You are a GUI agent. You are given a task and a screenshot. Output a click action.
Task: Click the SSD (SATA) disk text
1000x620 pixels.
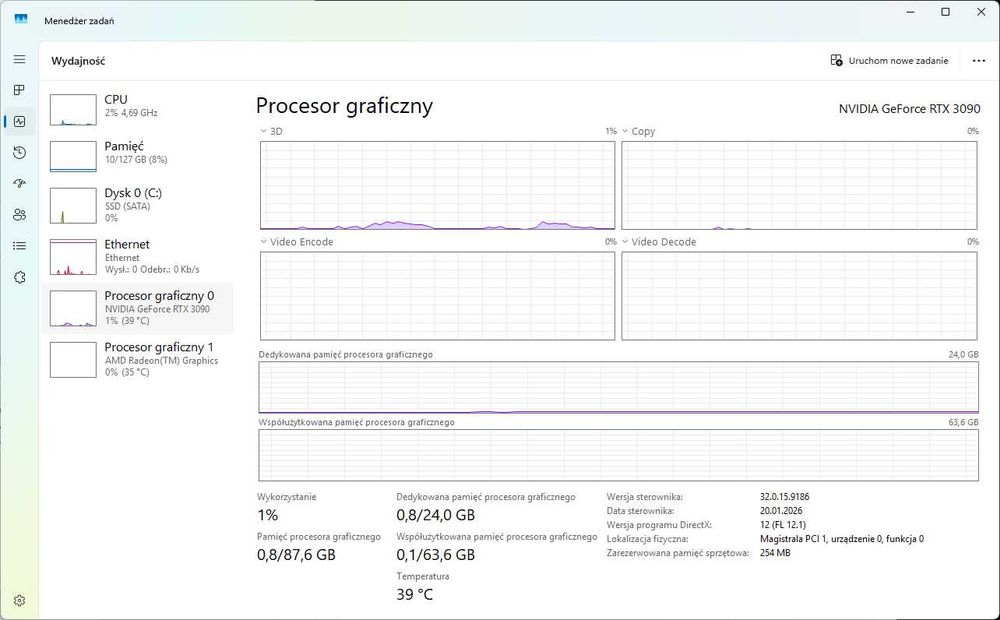point(128,206)
